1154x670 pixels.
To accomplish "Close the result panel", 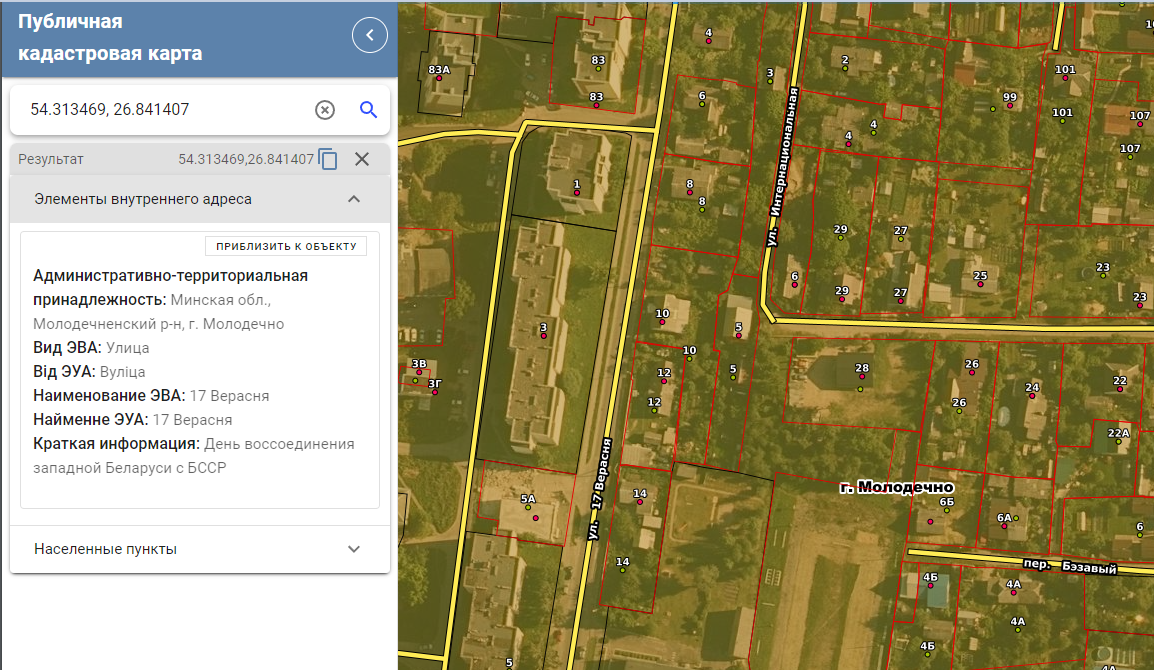I will (x=362, y=159).
